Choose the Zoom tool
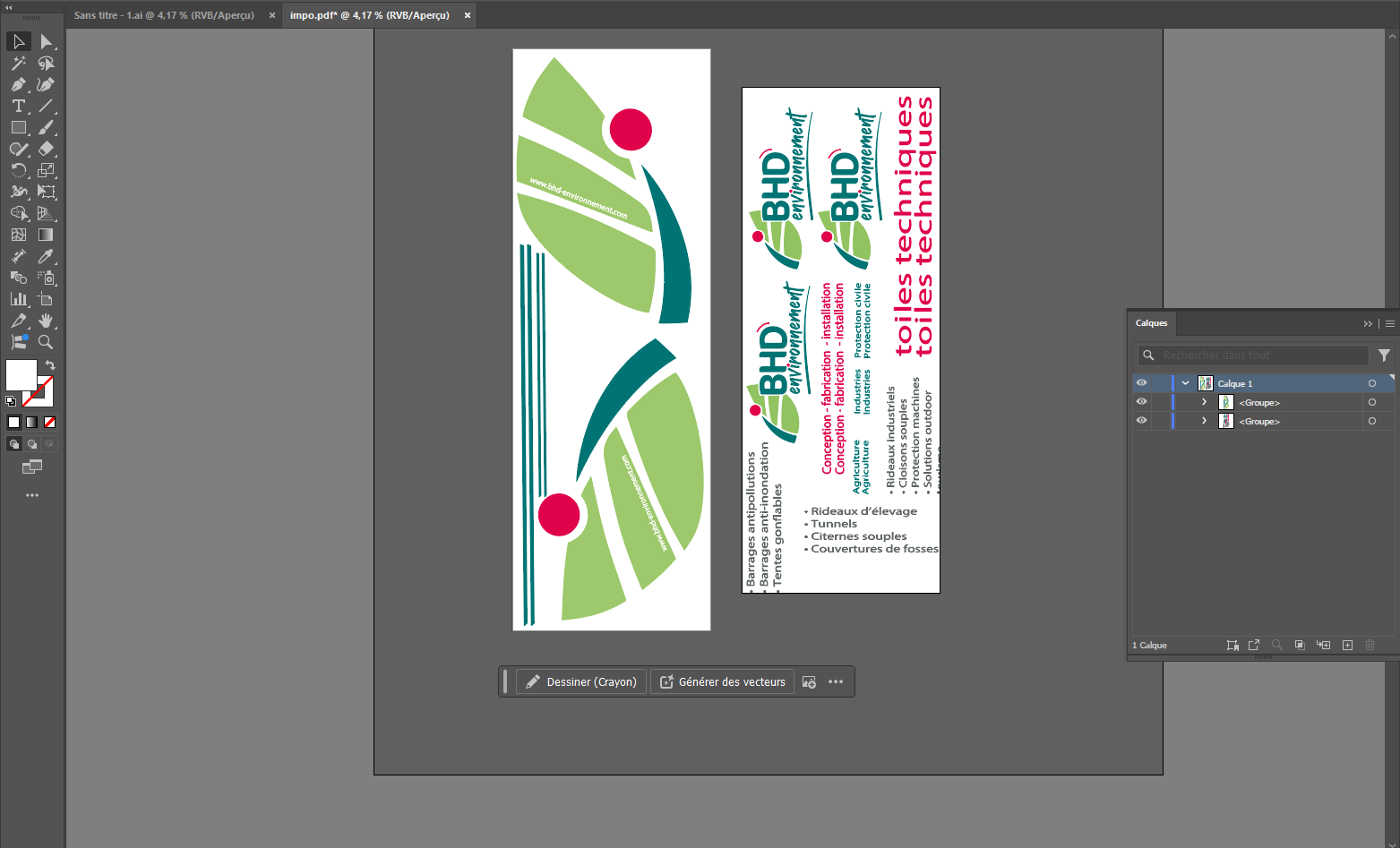The width and height of the screenshot is (1400, 848). 46,342
